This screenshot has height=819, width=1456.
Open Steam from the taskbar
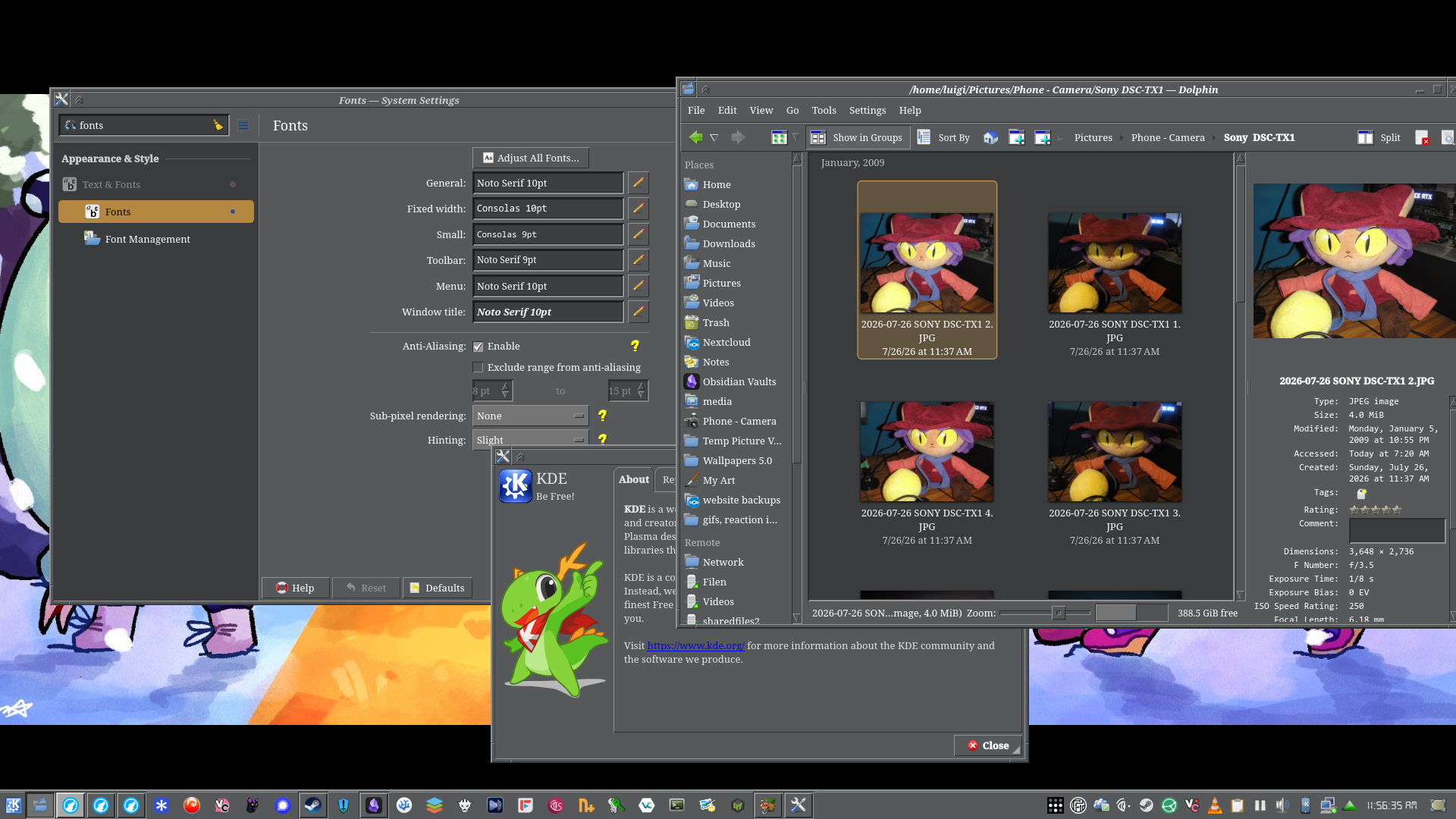click(x=312, y=805)
